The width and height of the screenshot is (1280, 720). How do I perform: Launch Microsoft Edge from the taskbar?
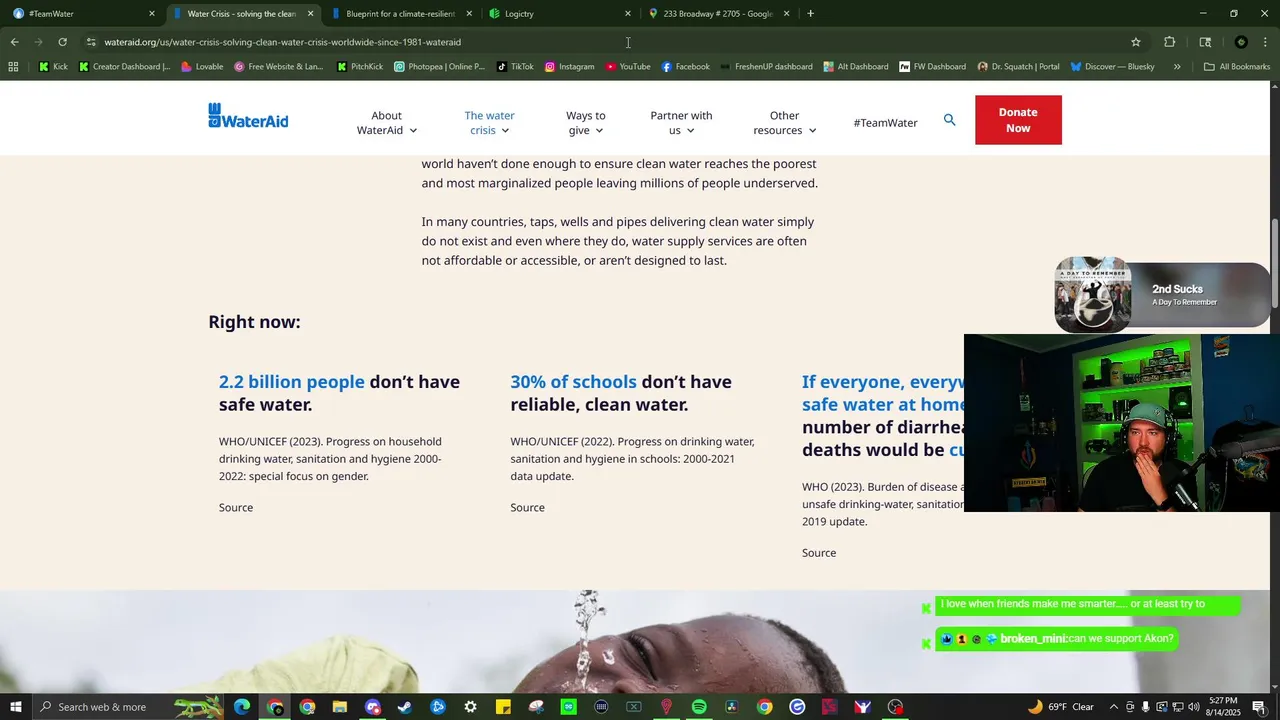[242, 707]
